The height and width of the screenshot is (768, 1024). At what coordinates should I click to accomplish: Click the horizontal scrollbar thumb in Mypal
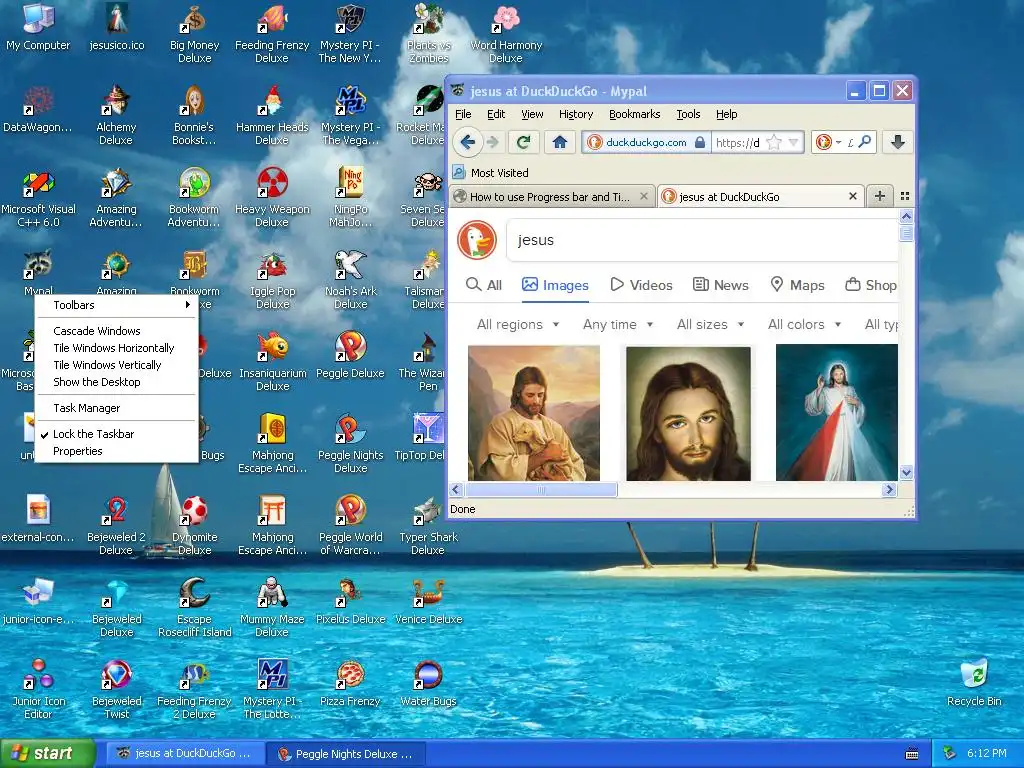tap(541, 490)
